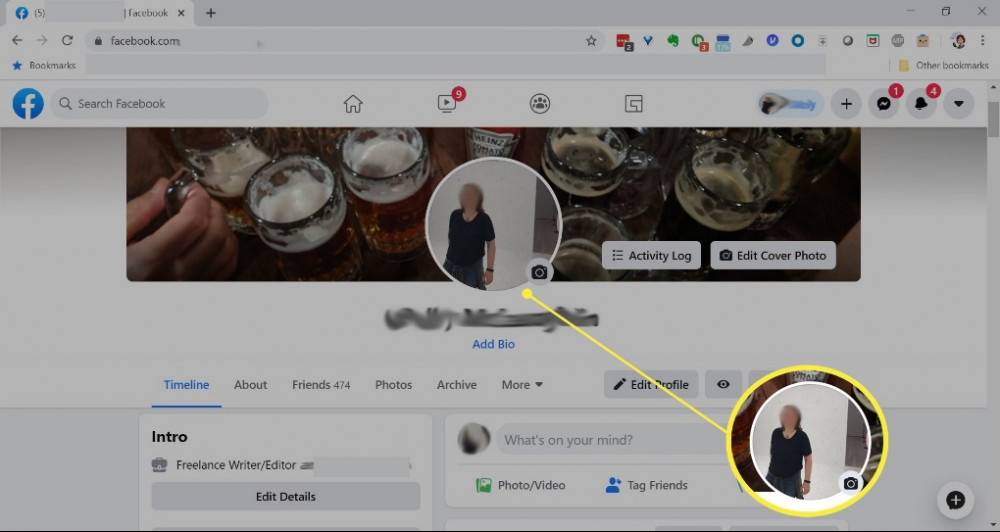Image resolution: width=1000 pixels, height=532 pixels.
Task: Select the Facebook browser tab
Action: pos(99,13)
